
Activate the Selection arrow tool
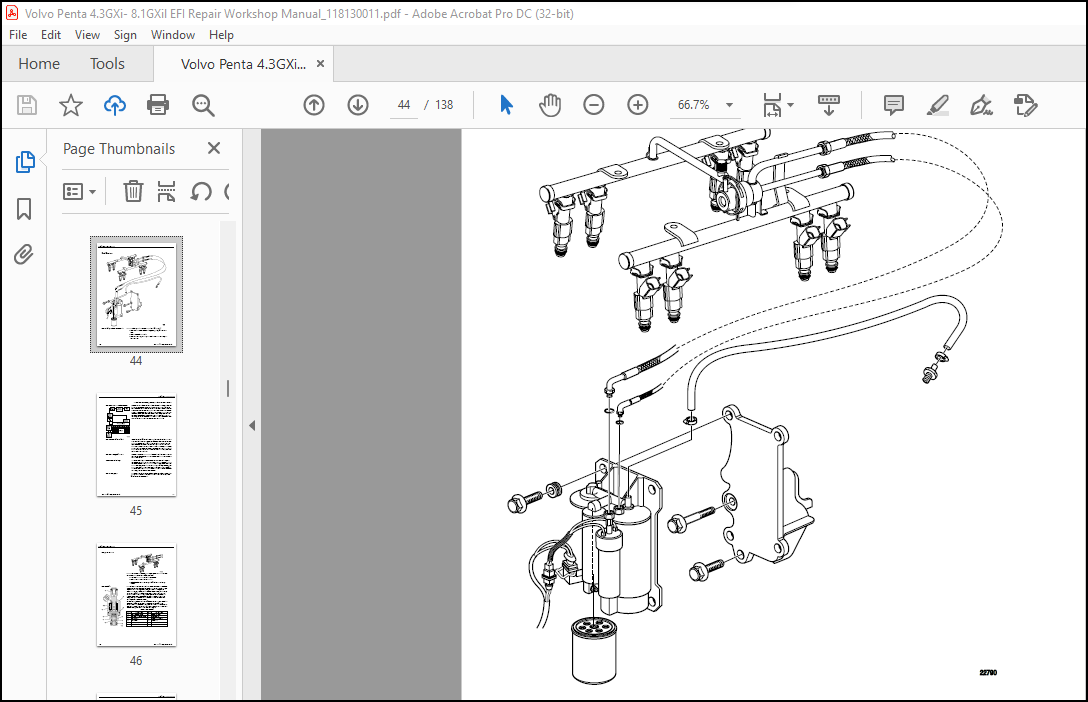pos(506,105)
